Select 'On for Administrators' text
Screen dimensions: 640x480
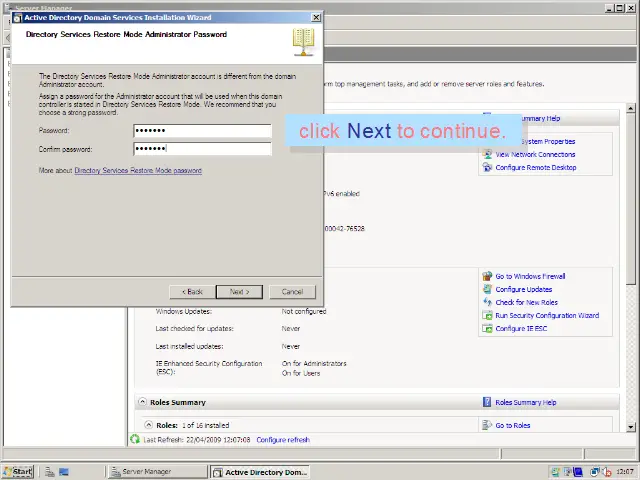click(x=314, y=363)
